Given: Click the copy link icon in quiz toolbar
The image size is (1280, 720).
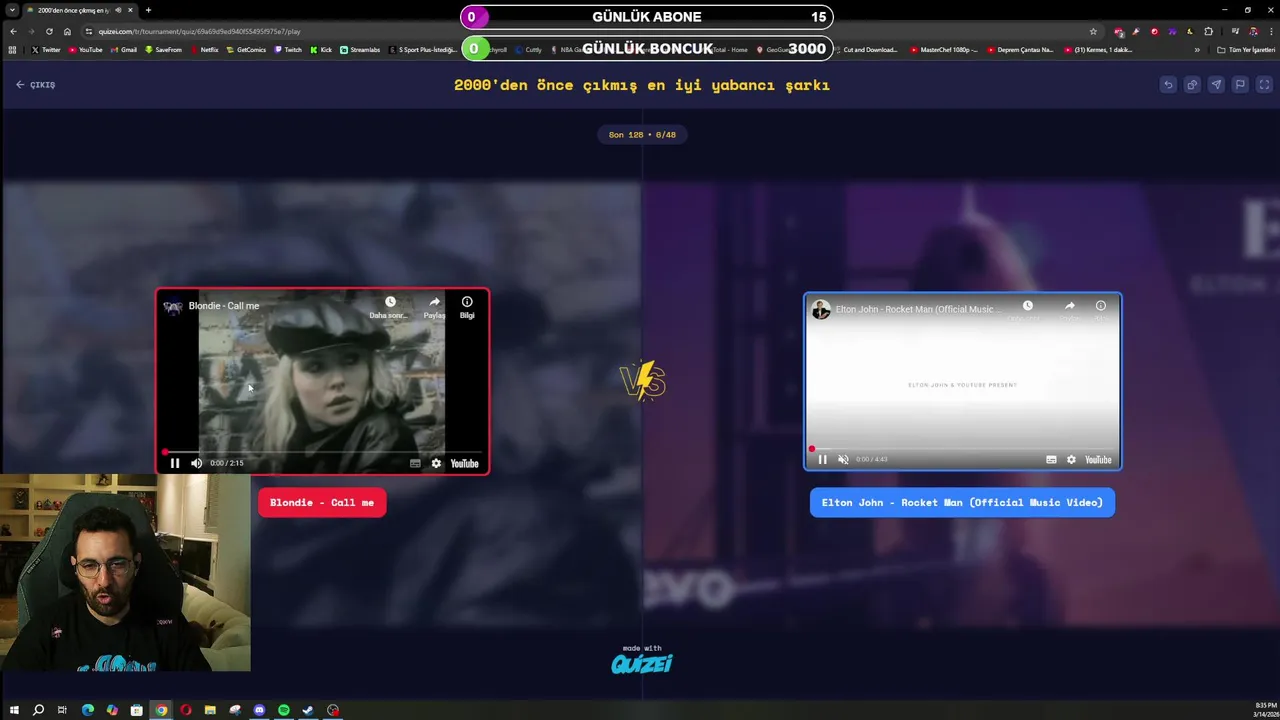Looking at the screenshot, I should click(x=1192, y=85).
